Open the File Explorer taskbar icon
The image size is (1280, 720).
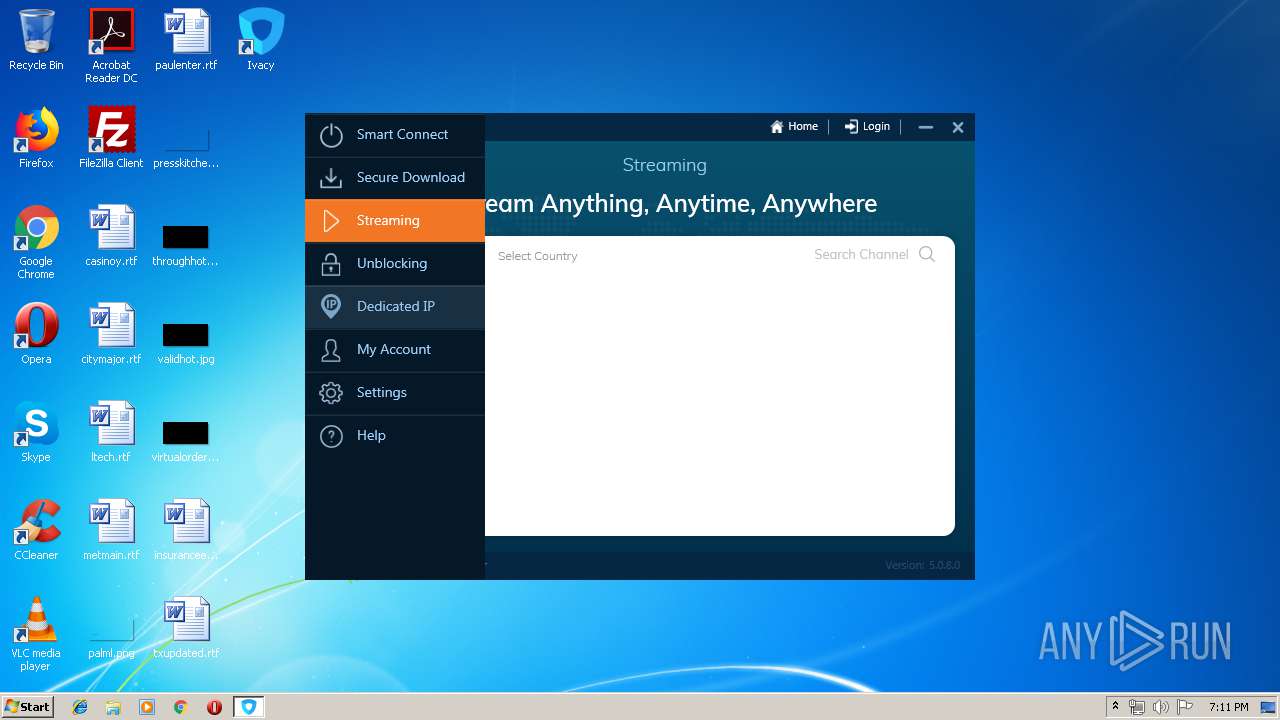pyautogui.click(x=113, y=707)
